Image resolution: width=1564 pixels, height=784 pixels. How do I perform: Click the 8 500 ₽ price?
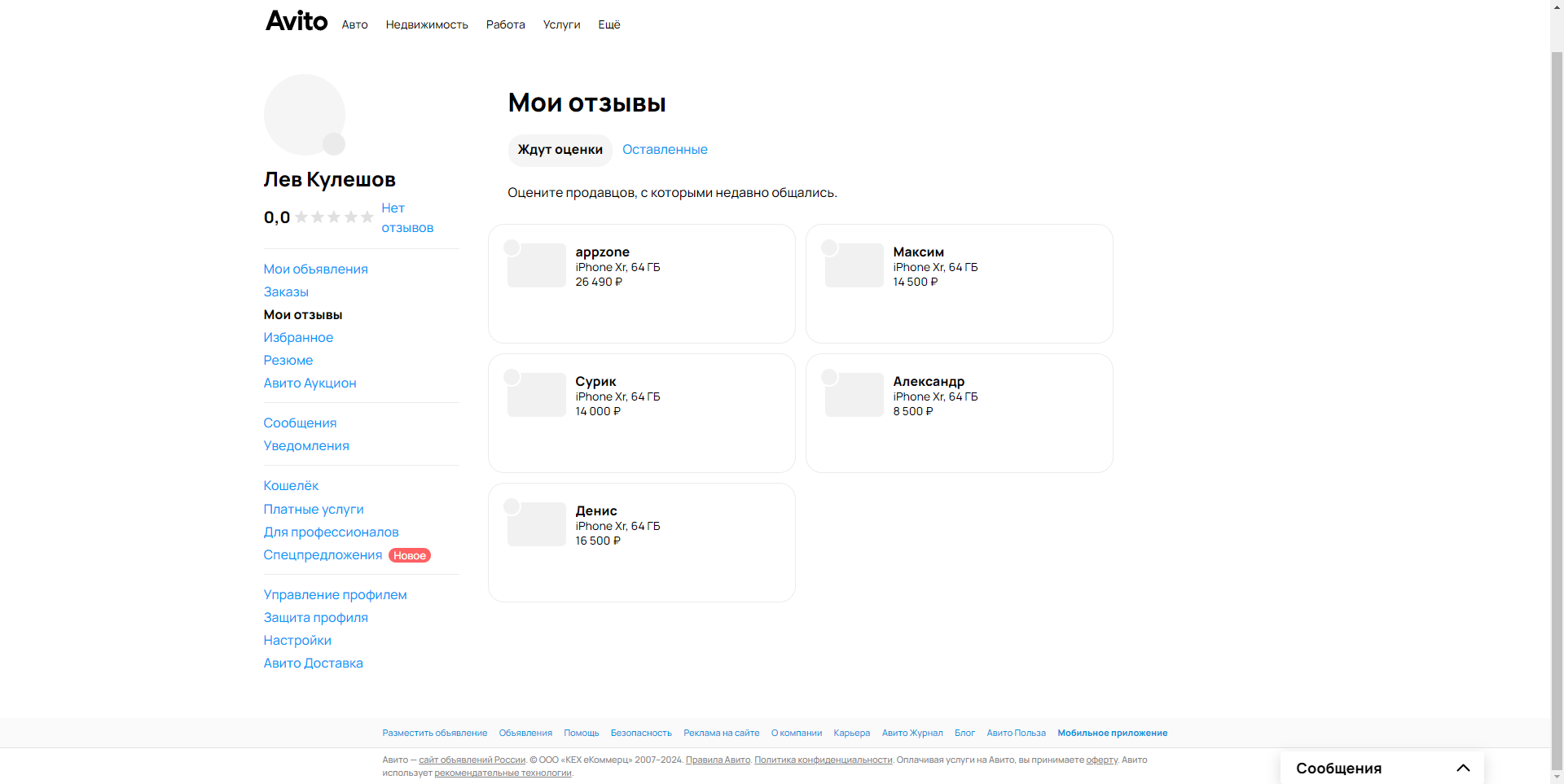tap(913, 411)
